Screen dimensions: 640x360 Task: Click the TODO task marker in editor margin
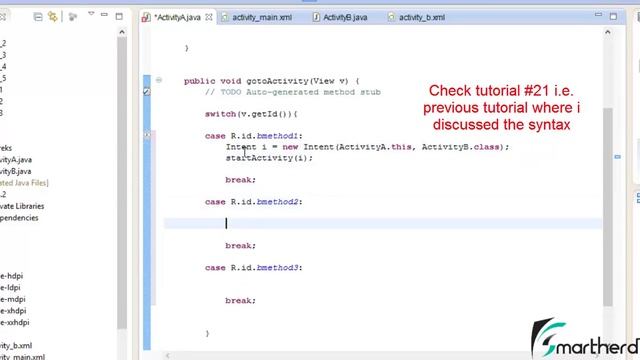(147, 92)
